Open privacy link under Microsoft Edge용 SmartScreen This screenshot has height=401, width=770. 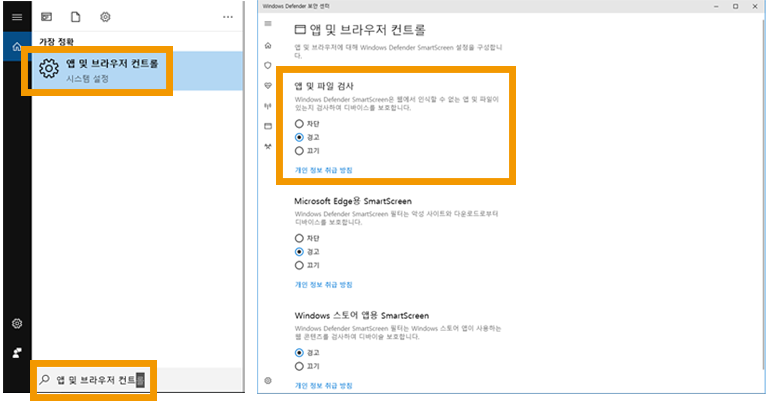click(324, 285)
